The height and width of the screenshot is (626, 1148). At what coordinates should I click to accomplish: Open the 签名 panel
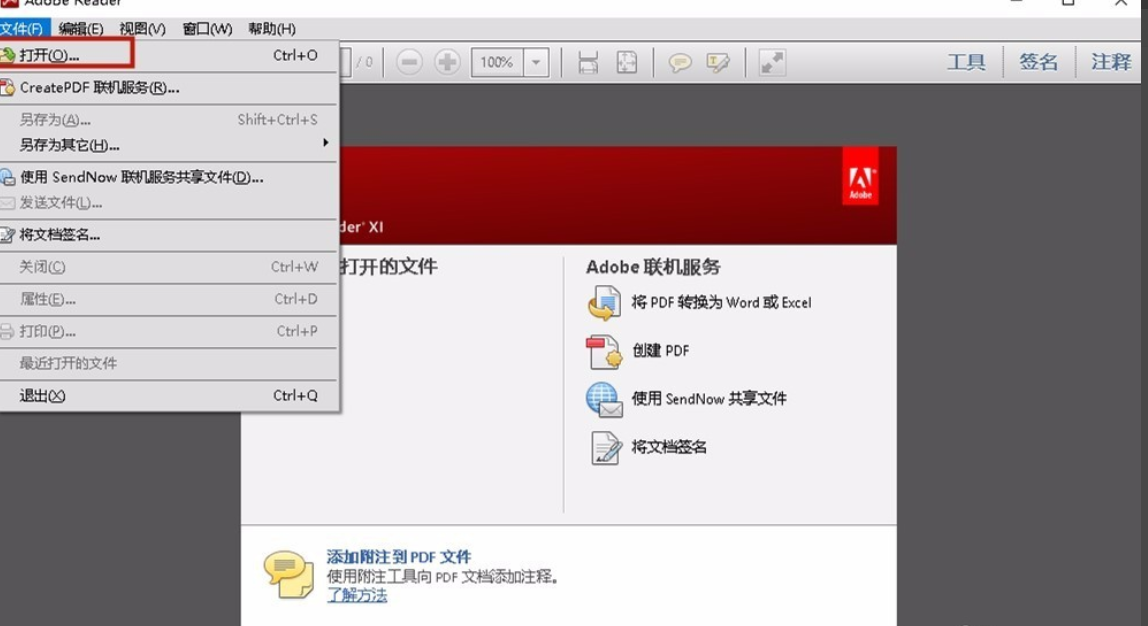tap(1040, 60)
